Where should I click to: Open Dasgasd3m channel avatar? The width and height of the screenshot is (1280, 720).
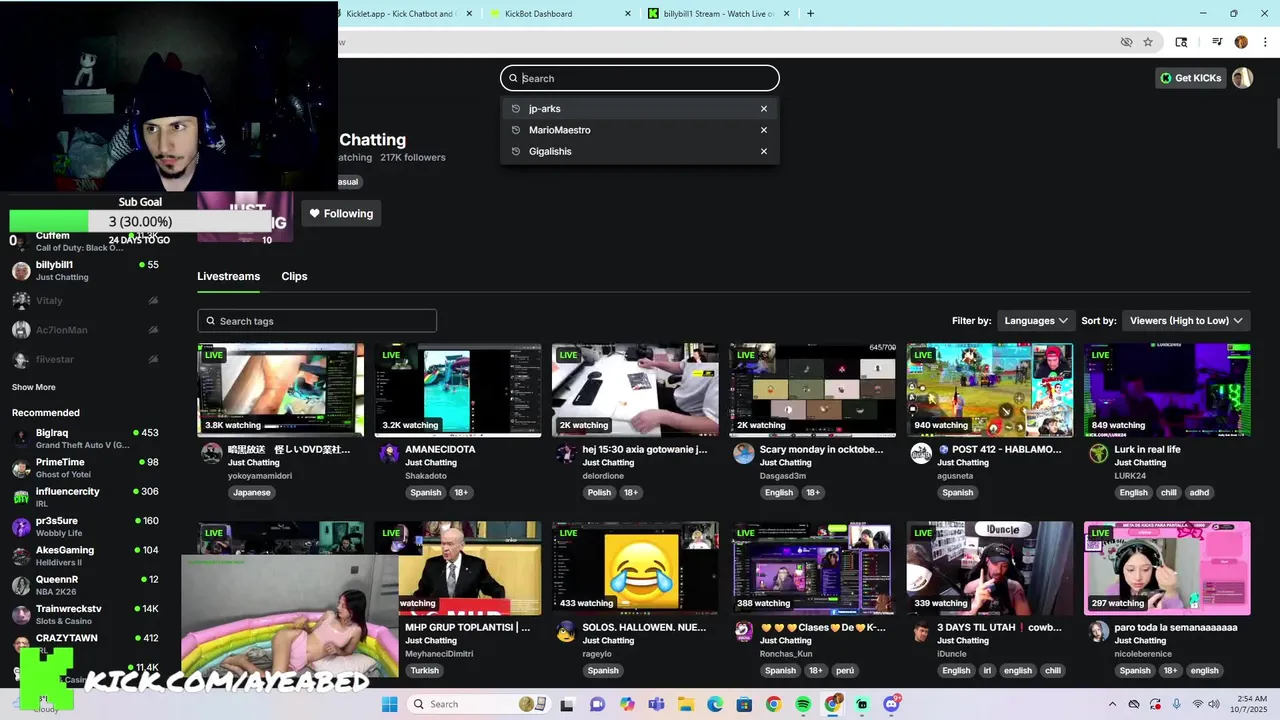point(743,453)
